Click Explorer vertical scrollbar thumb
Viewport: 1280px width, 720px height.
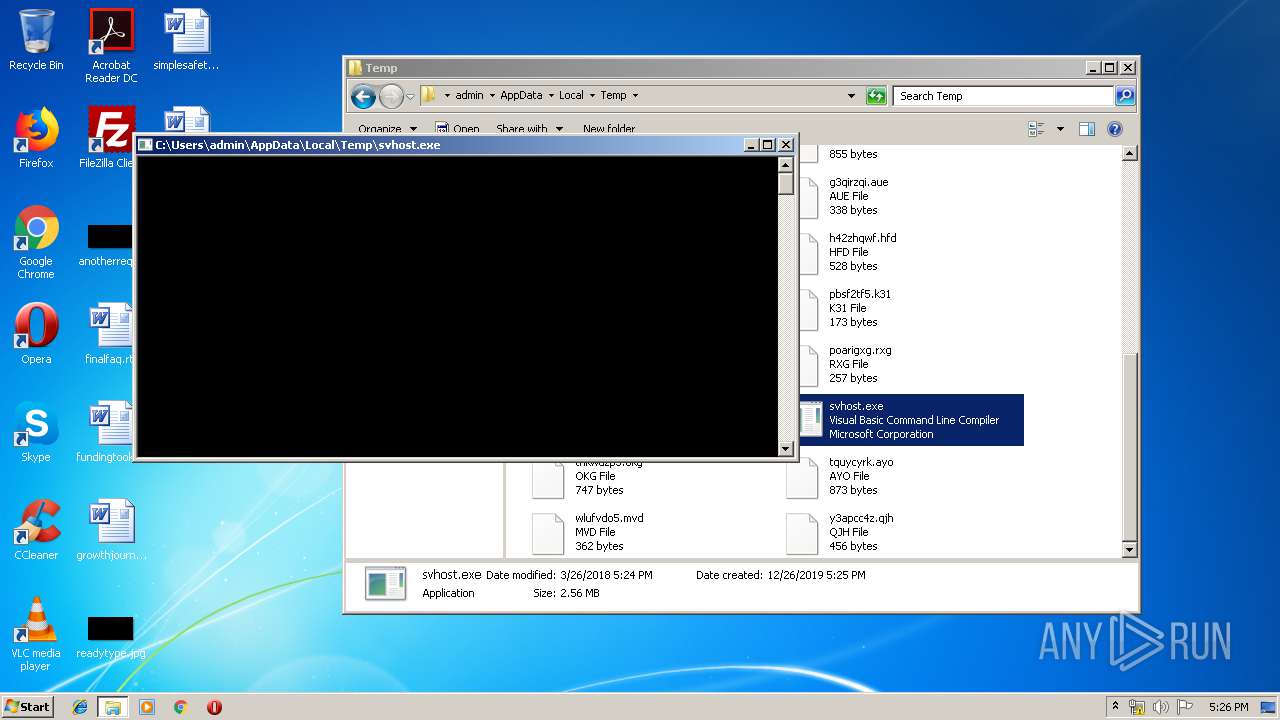1129,448
